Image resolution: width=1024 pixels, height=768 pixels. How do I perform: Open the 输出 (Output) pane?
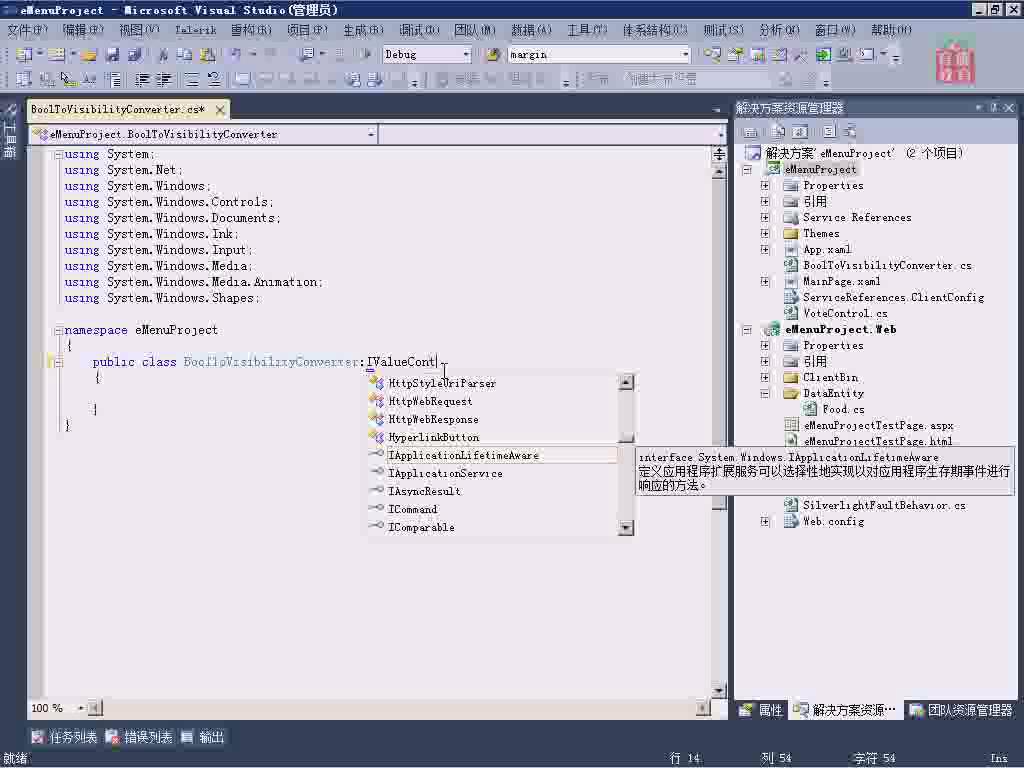203,738
